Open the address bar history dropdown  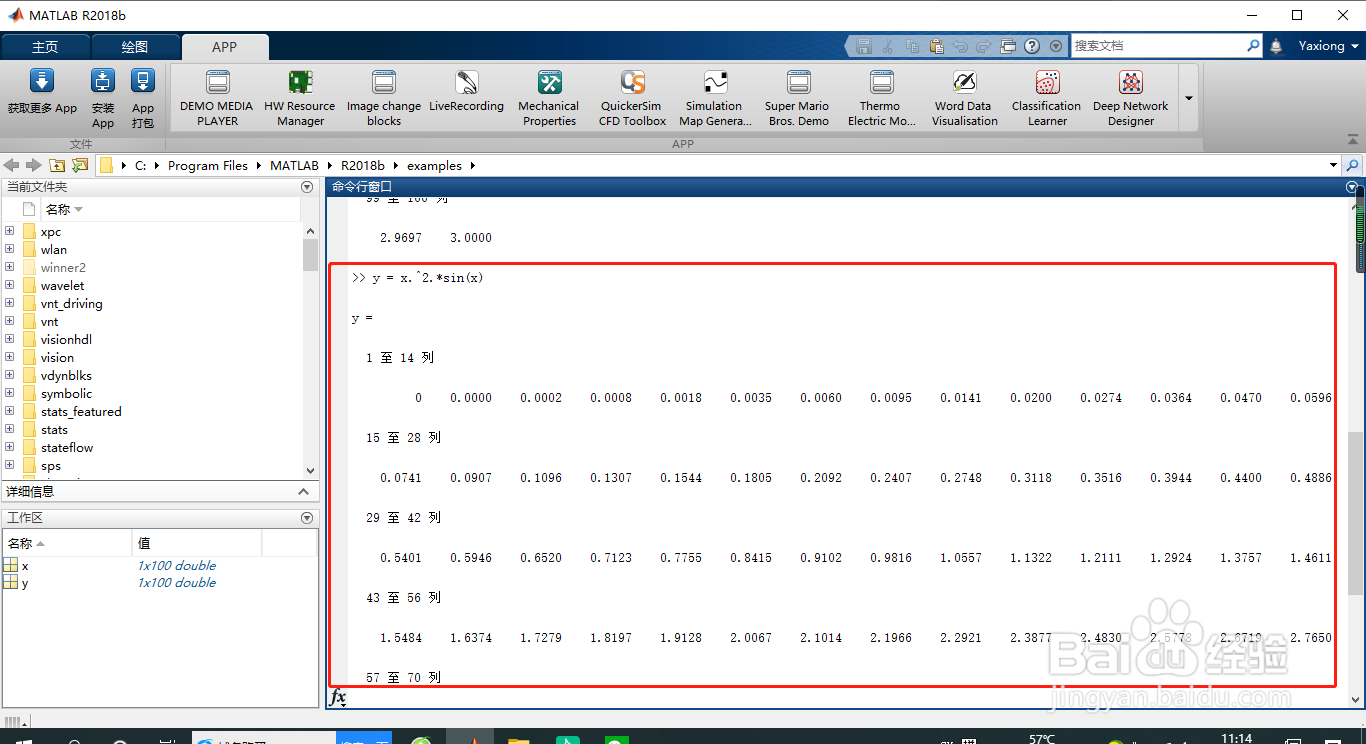[1333, 165]
